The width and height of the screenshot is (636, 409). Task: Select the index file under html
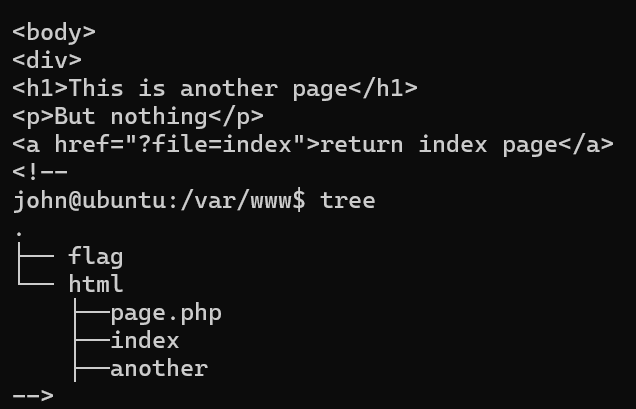coord(145,340)
